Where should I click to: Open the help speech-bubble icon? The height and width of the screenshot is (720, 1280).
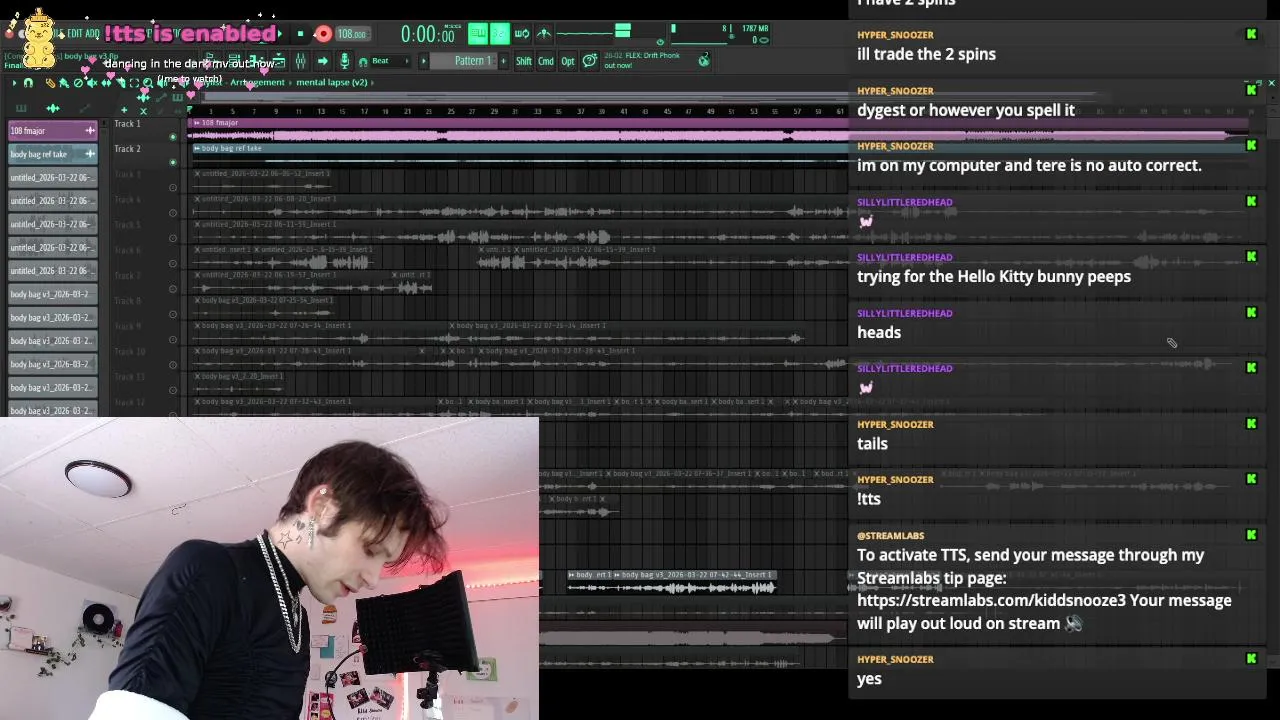590,61
